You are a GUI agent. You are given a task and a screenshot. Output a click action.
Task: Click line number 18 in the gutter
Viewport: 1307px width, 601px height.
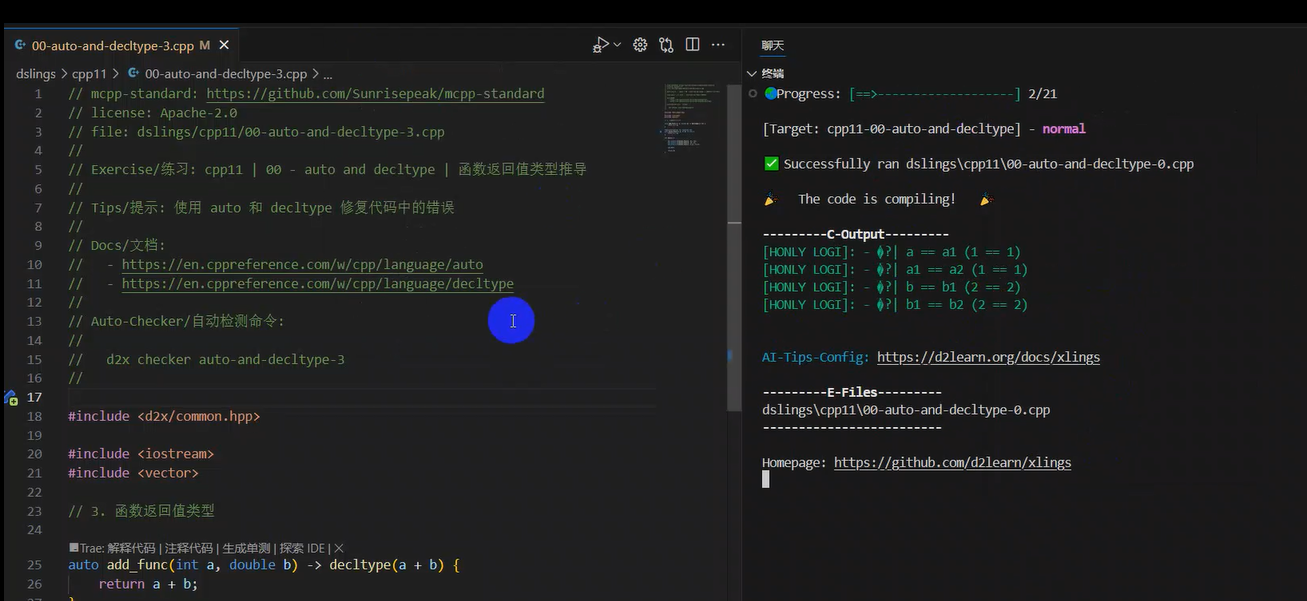(35, 416)
